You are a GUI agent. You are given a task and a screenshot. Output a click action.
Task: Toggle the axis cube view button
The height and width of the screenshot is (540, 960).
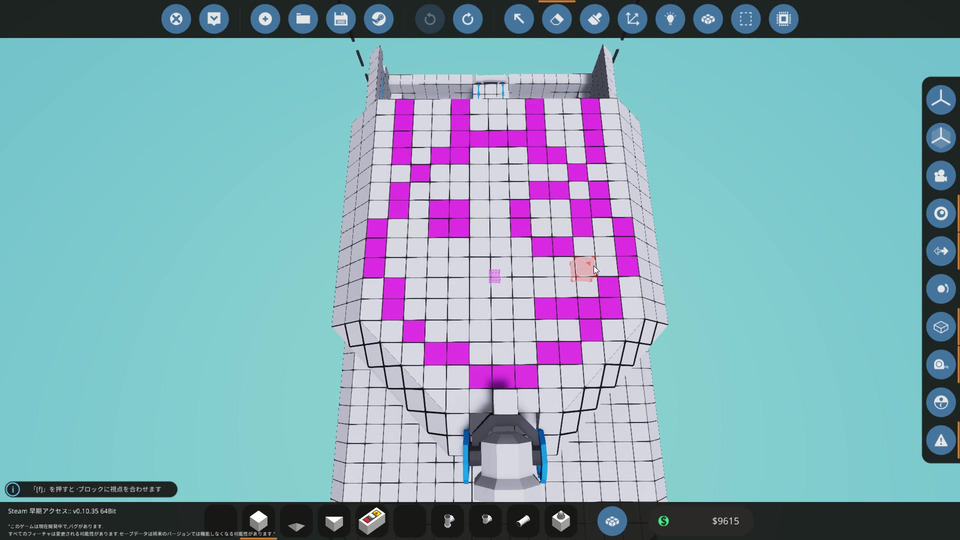940,138
